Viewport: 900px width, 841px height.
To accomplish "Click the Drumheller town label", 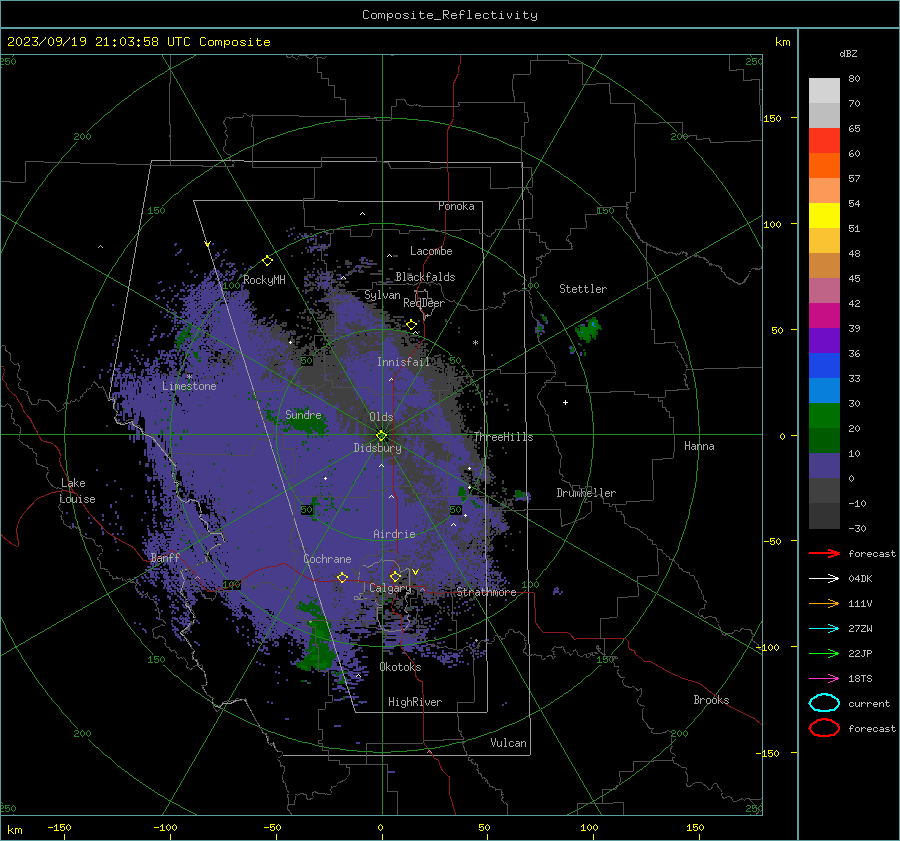I will click(586, 493).
